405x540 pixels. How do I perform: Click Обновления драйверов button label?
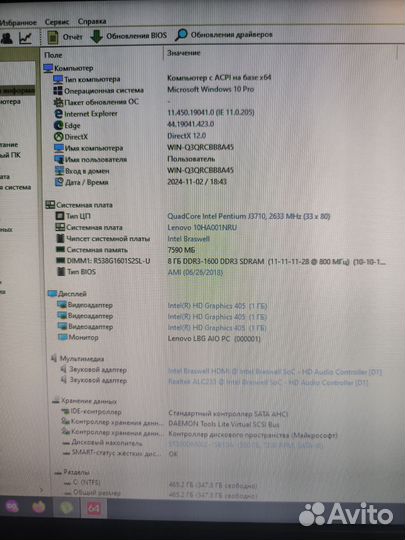[231, 35]
